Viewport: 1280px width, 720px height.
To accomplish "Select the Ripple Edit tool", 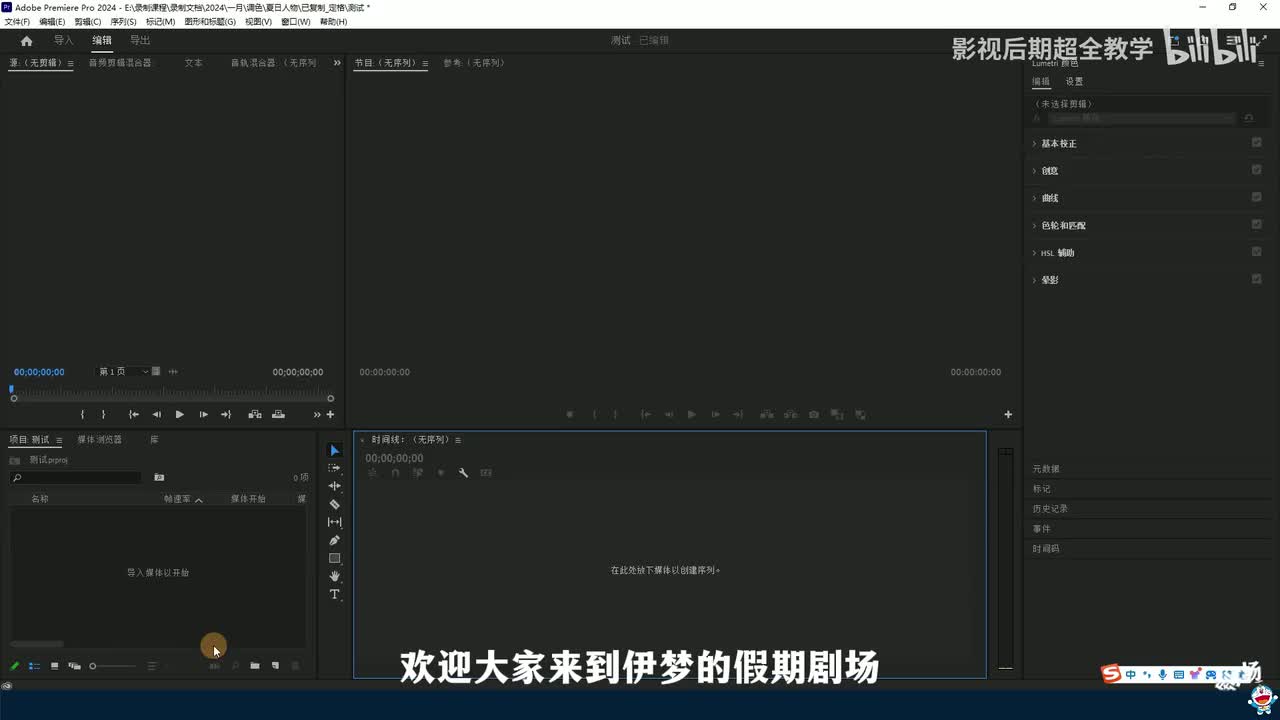I will coord(335,486).
